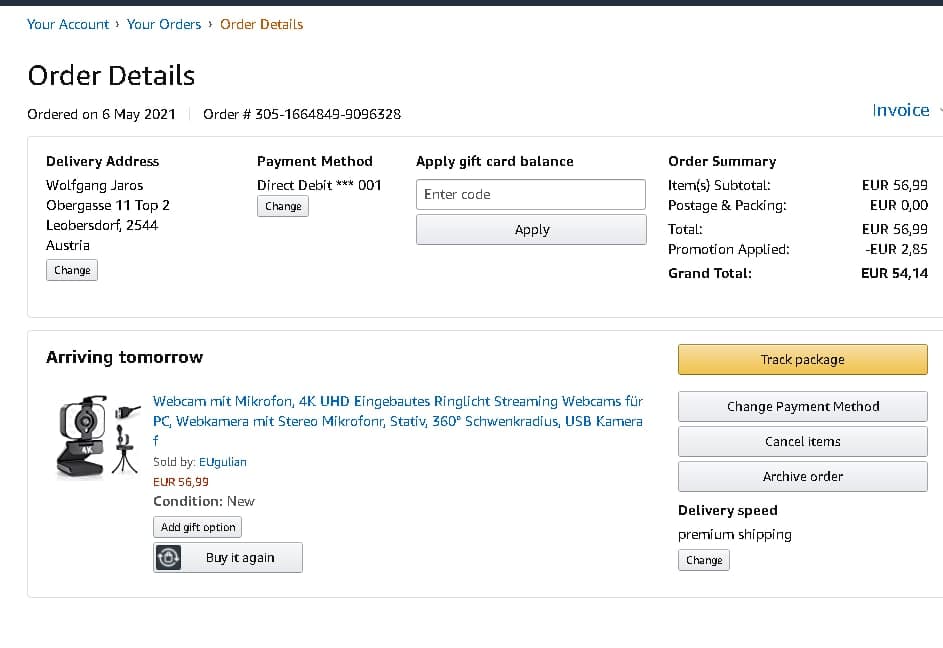This screenshot has height=648, width=943.
Task: Change the delivery address
Action: (x=72, y=270)
